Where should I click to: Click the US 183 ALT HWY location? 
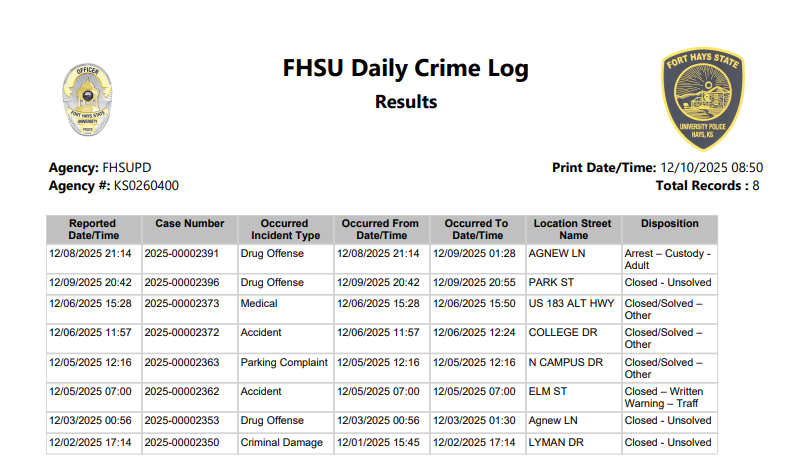click(570, 304)
